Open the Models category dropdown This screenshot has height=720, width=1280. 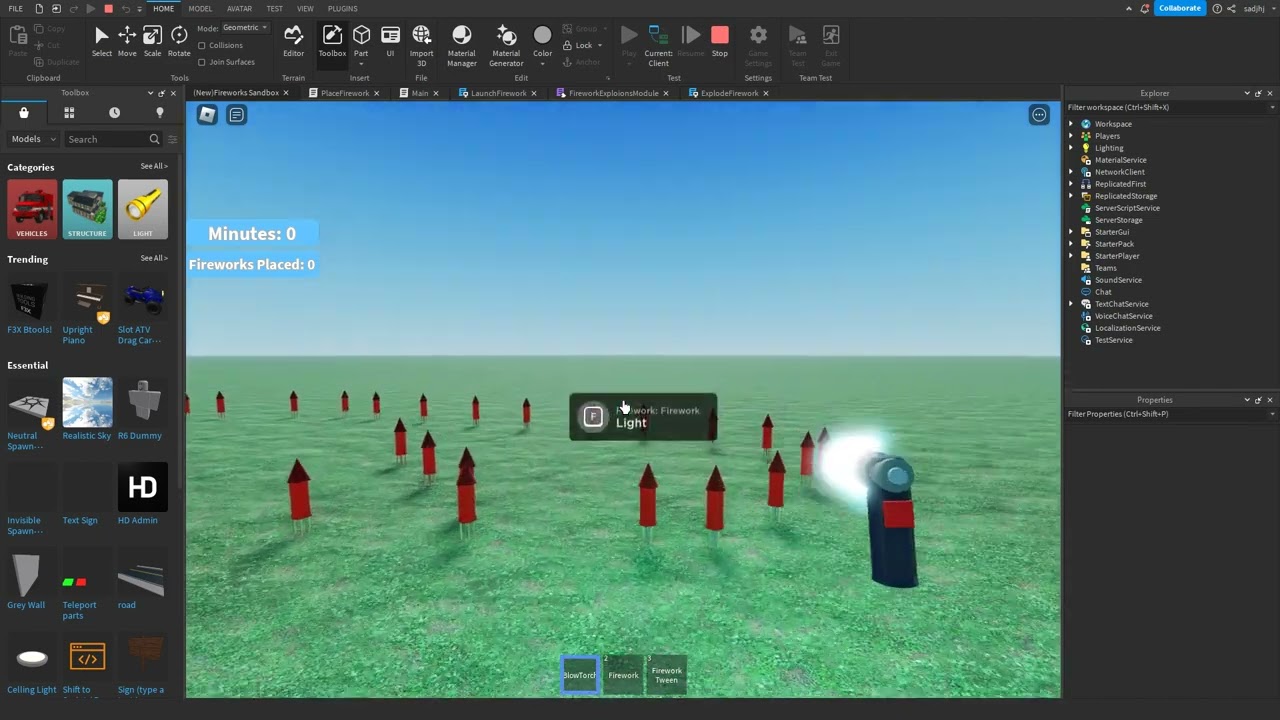(33, 139)
